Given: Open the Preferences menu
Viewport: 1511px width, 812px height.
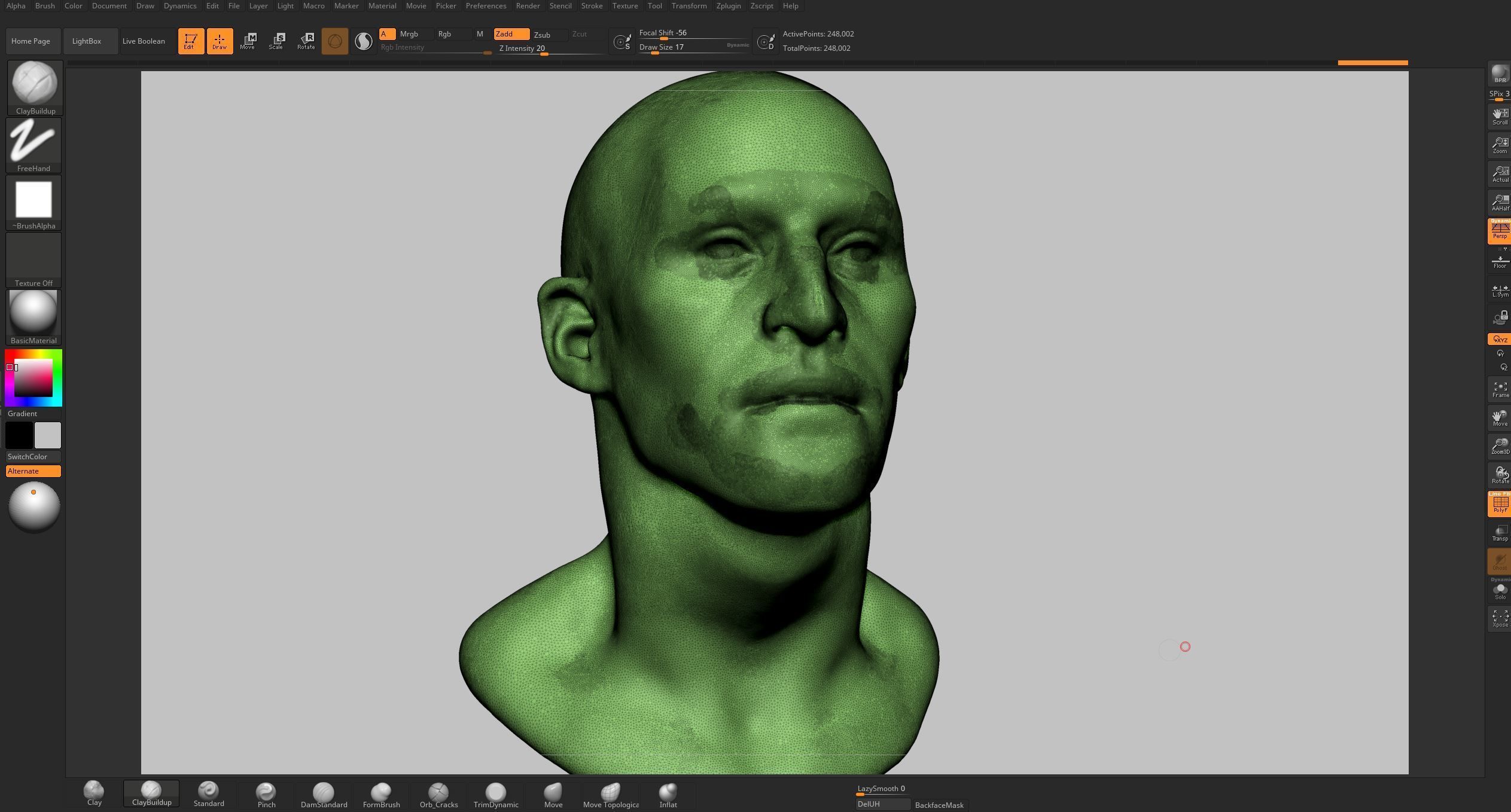Looking at the screenshot, I should pyautogui.click(x=486, y=6).
